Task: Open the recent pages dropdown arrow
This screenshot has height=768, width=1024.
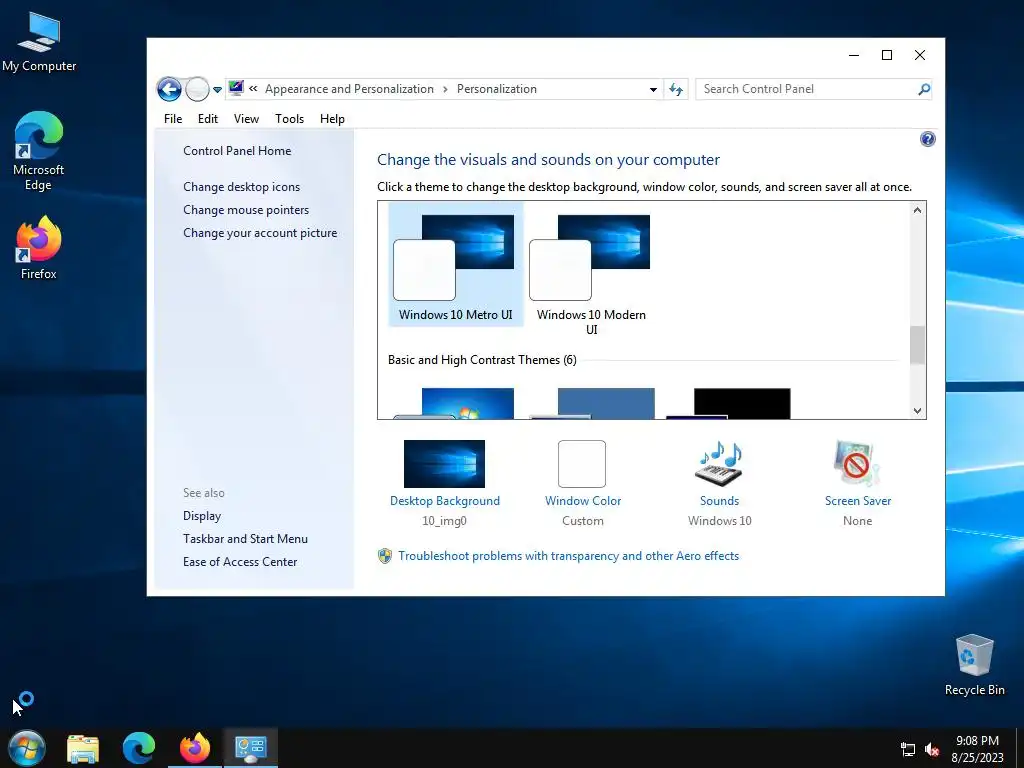Action: (x=217, y=90)
